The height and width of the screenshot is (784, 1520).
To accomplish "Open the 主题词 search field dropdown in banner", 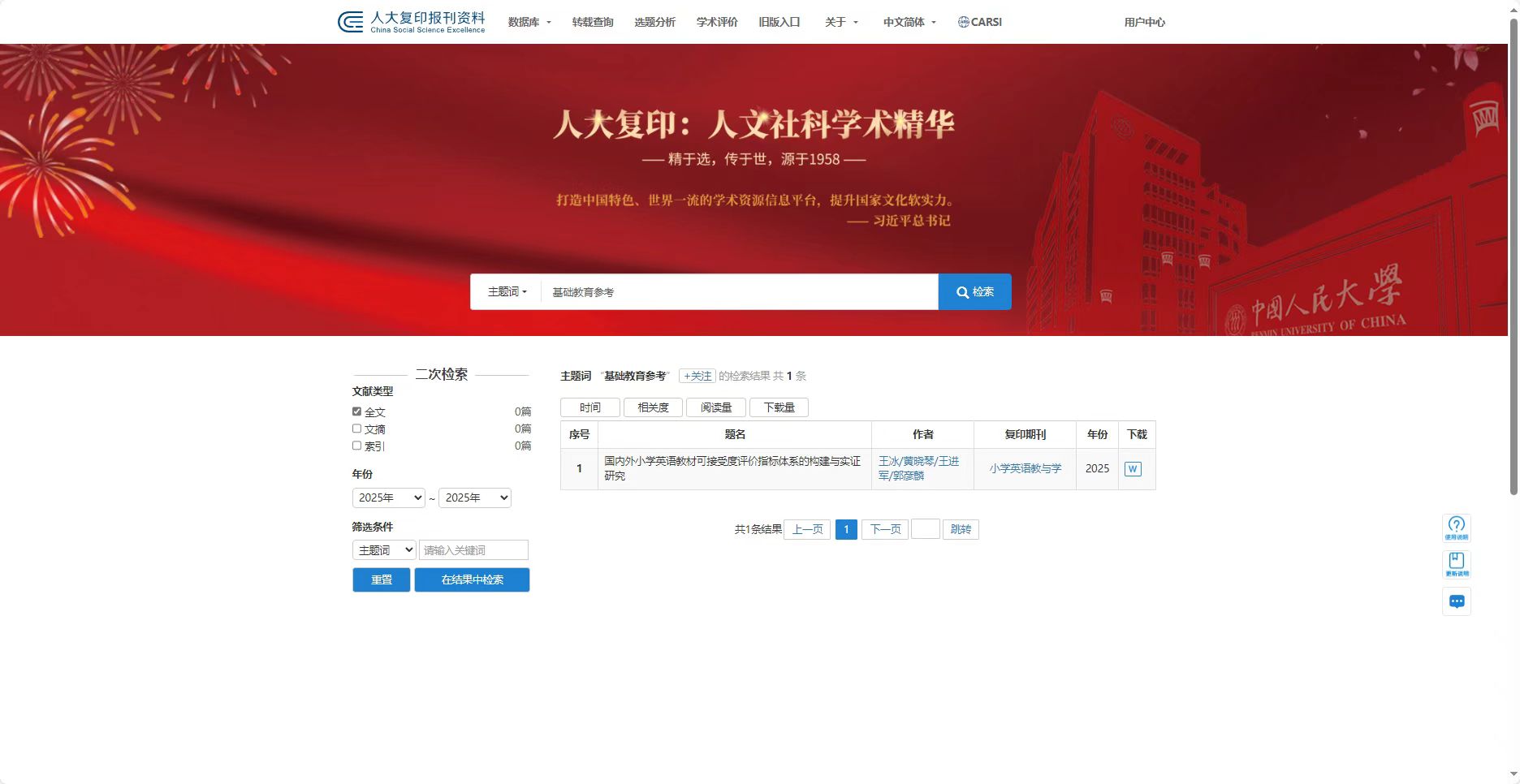I will pyautogui.click(x=507, y=291).
